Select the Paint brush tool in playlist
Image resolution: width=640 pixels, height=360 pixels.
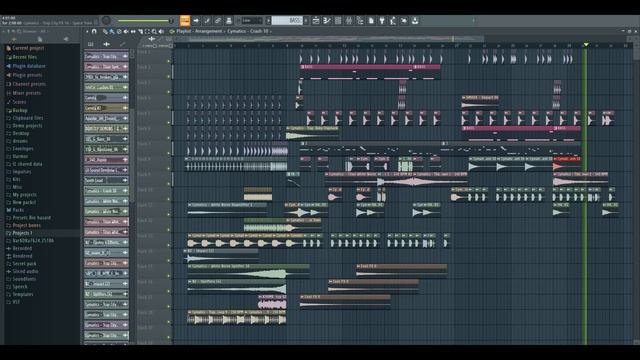coord(112,31)
